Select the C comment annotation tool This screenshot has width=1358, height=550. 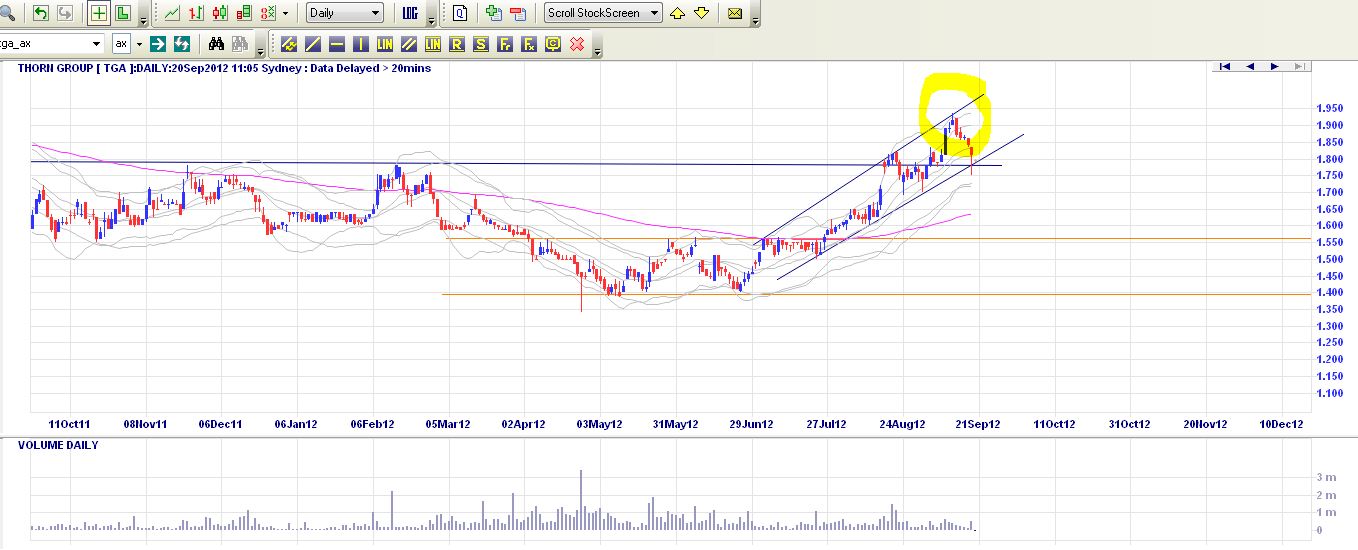[552, 44]
